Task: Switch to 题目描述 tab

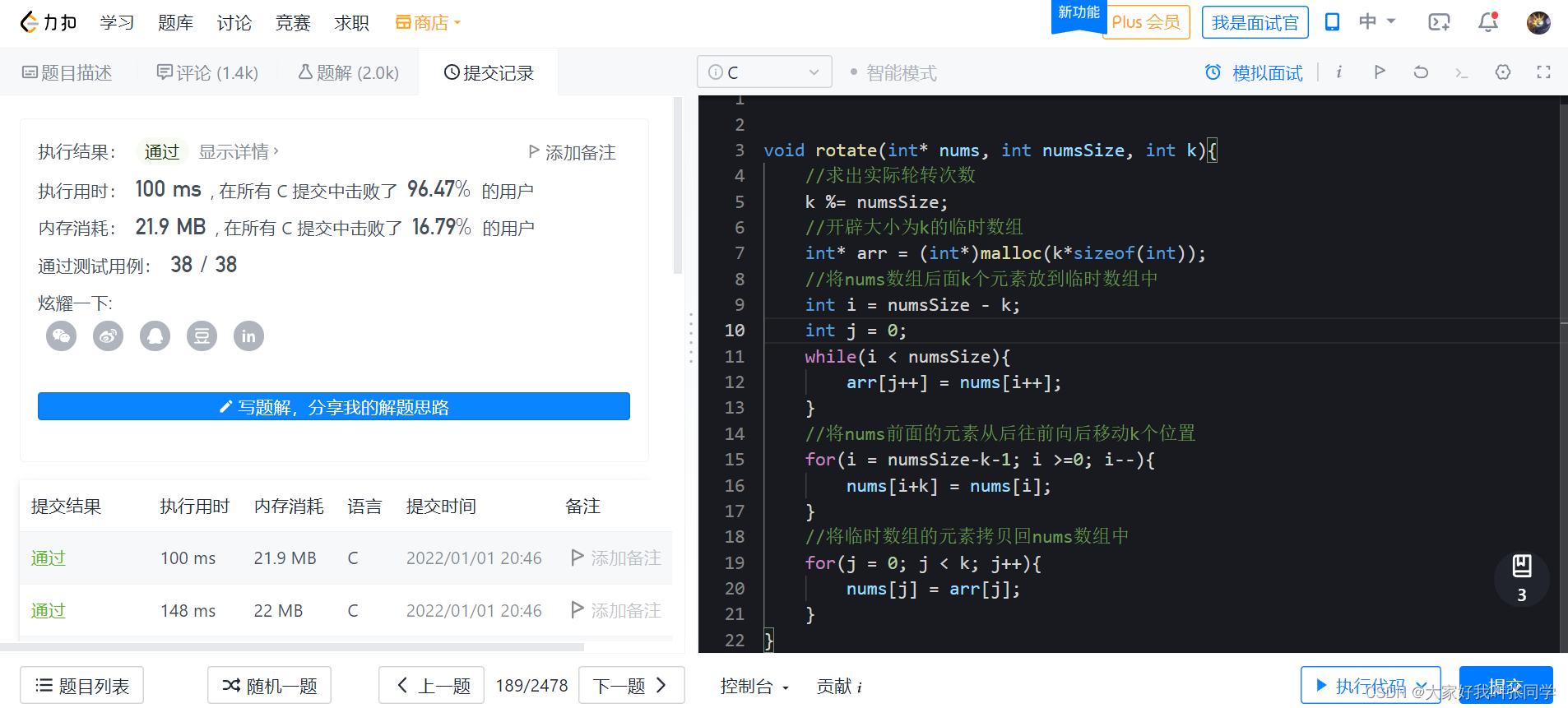Action: (67, 72)
